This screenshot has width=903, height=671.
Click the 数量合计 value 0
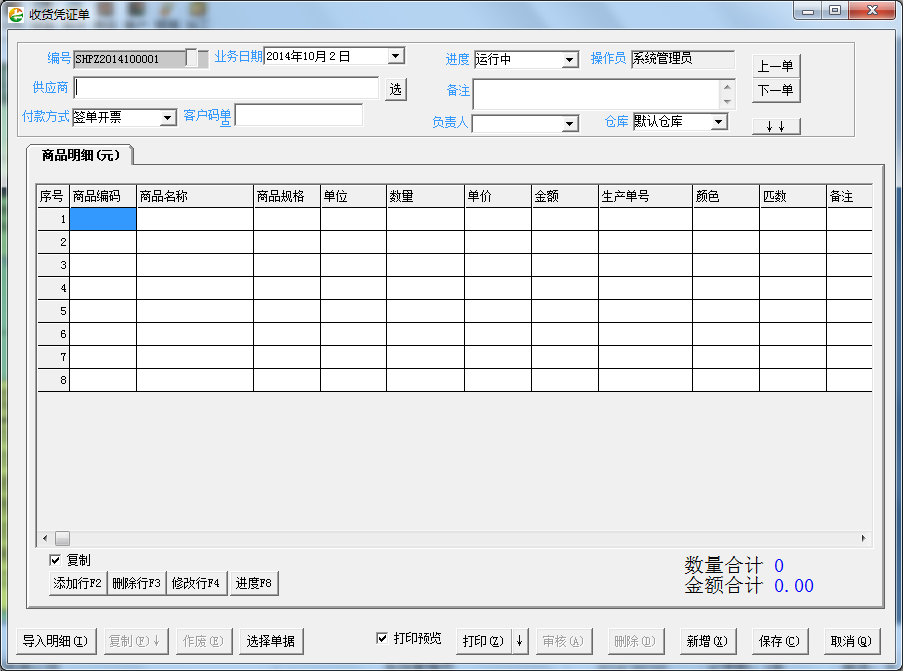tap(779, 566)
